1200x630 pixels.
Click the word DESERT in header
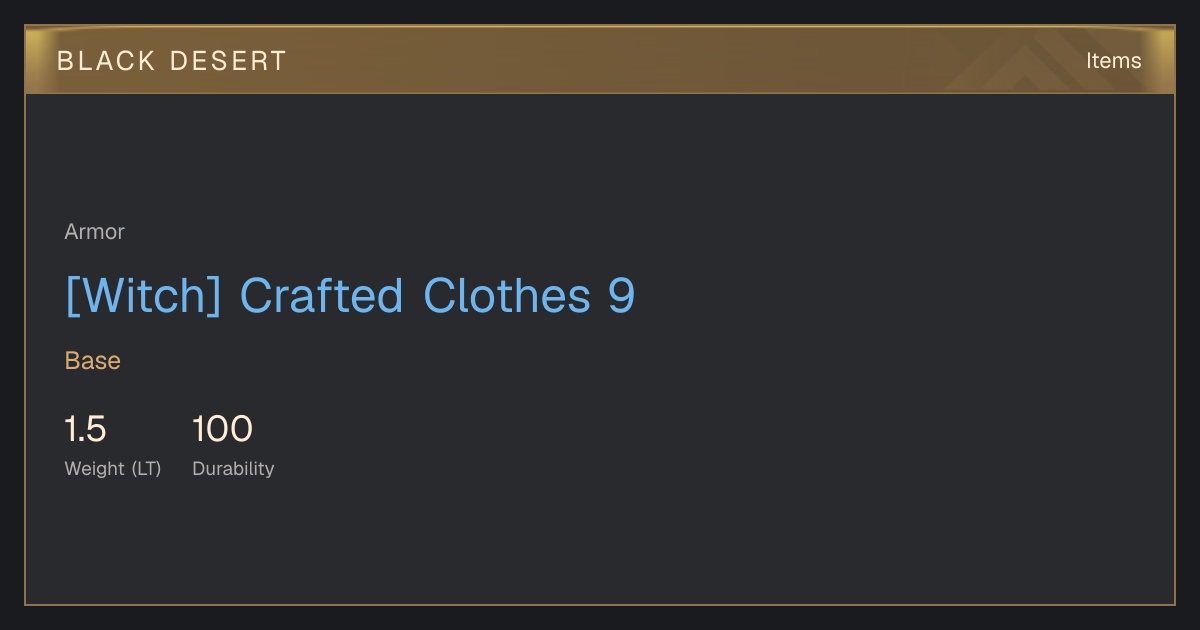228,61
